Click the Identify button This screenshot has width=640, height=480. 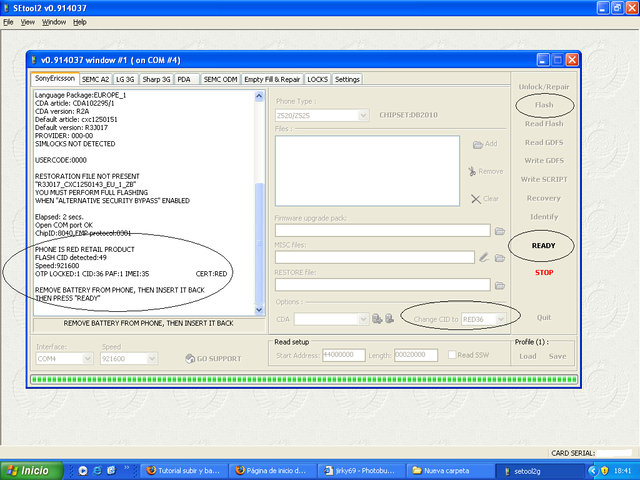tap(544, 217)
